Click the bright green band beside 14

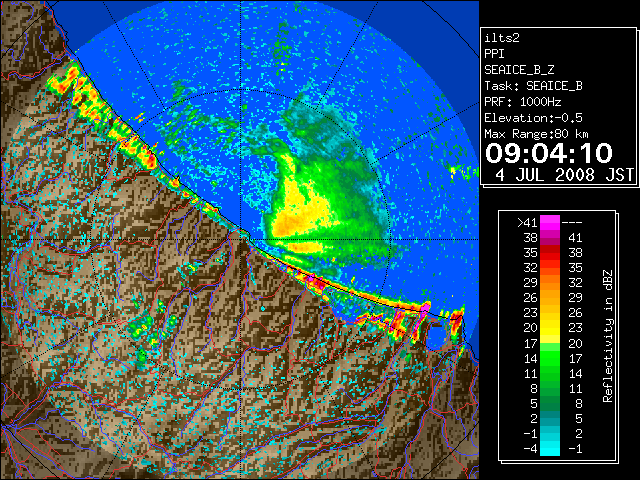coord(550,358)
